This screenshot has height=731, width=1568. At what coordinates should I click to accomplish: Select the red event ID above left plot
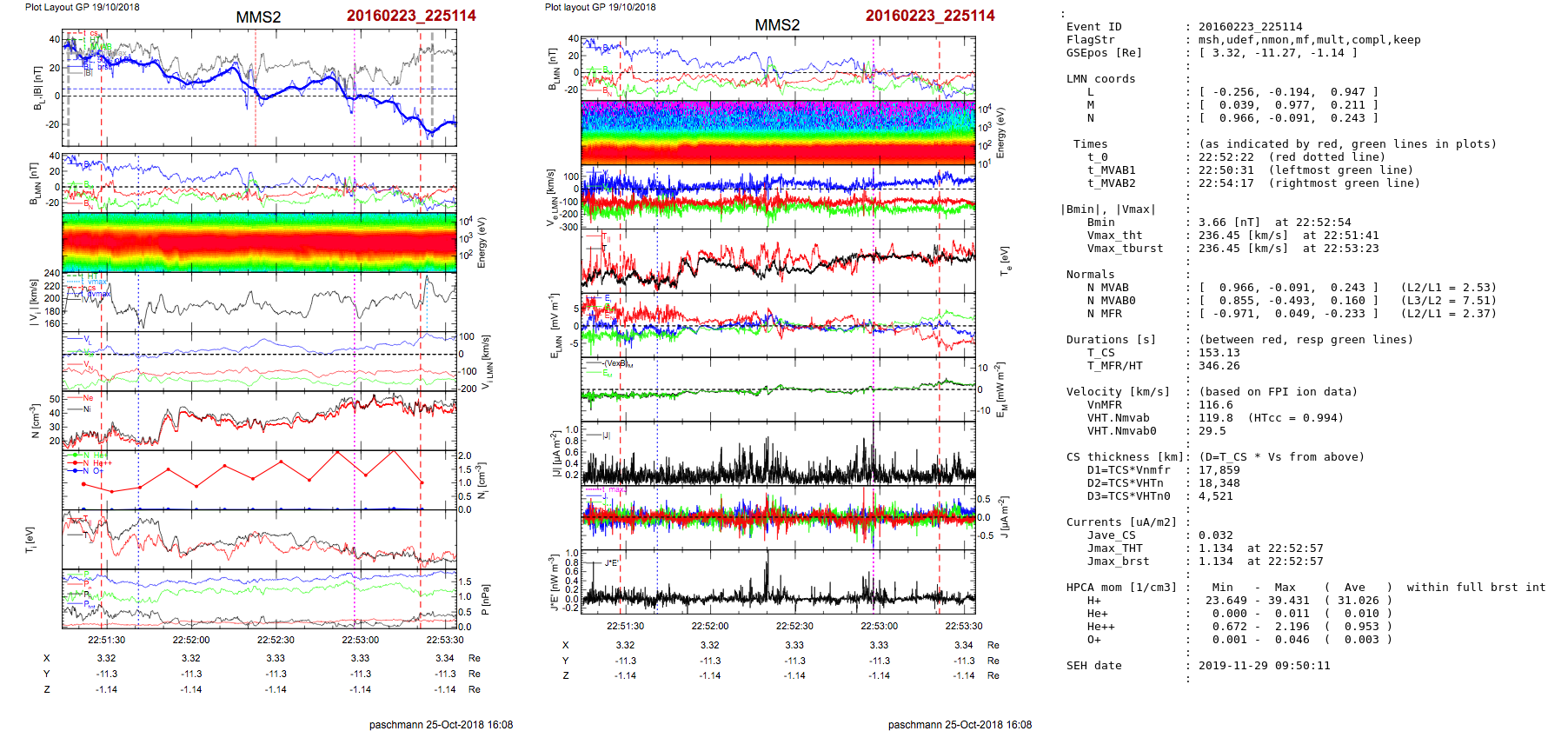[x=411, y=16]
